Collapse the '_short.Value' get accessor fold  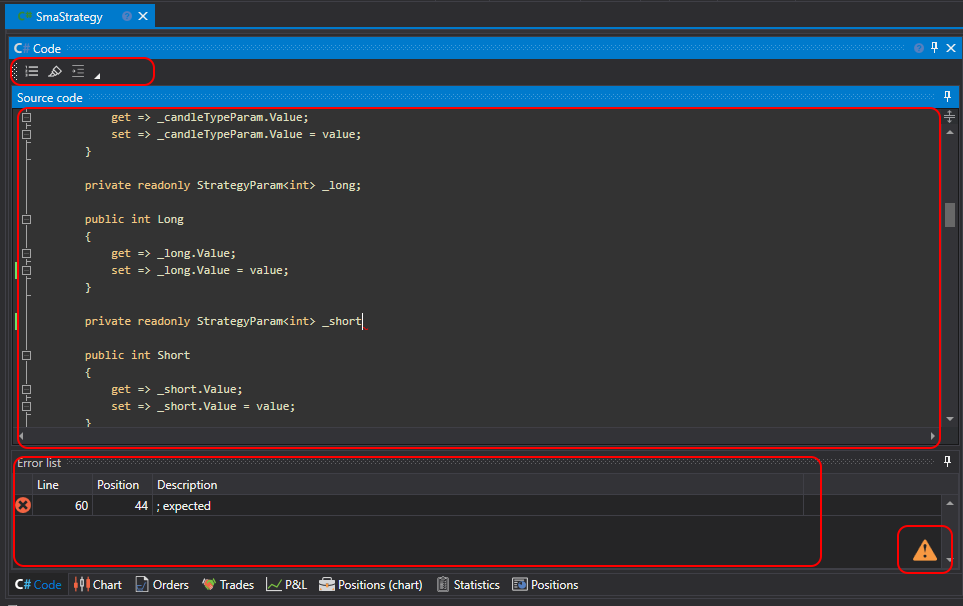click(x=26, y=389)
